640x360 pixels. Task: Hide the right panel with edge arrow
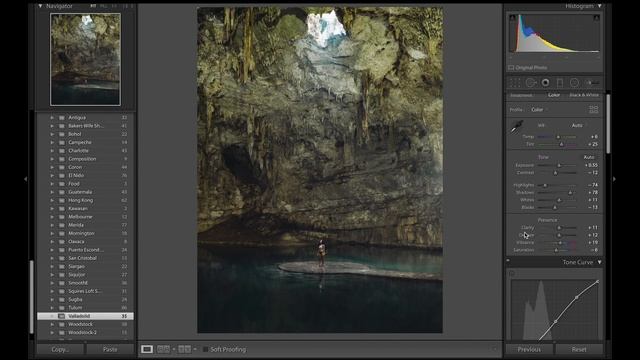(614, 179)
